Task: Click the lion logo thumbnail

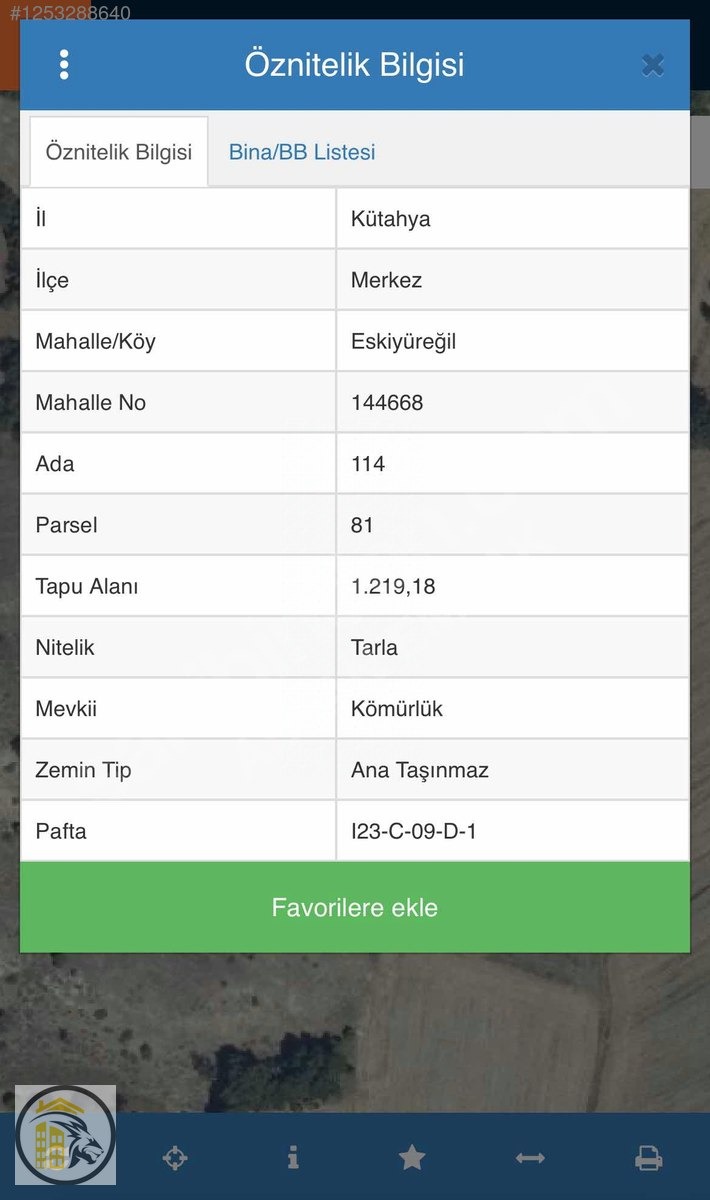Action: [66, 1135]
